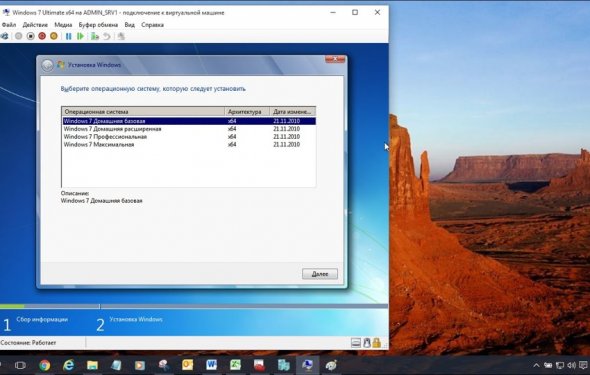590x375 pixels.
Task: Open the Файл menu
Action: [9, 25]
